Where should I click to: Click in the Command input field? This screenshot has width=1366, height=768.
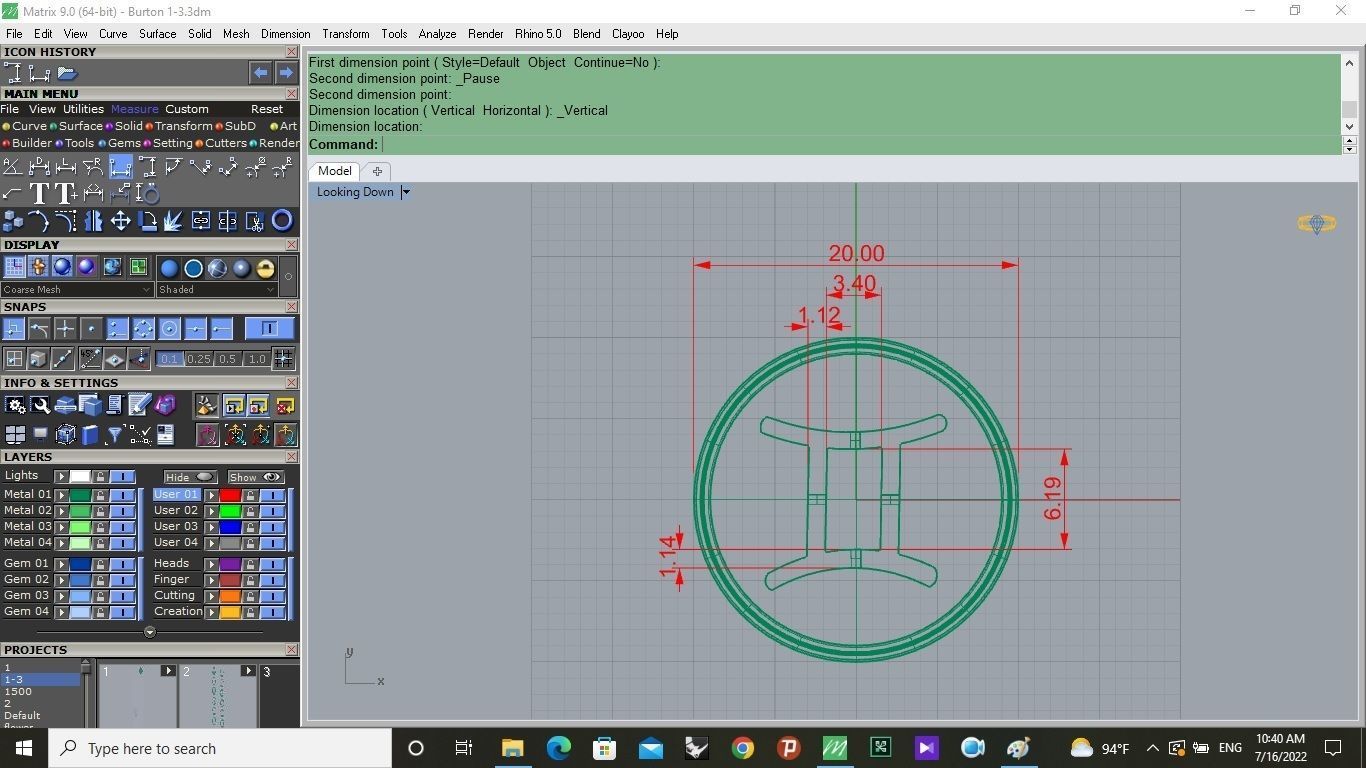coord(860,144)
